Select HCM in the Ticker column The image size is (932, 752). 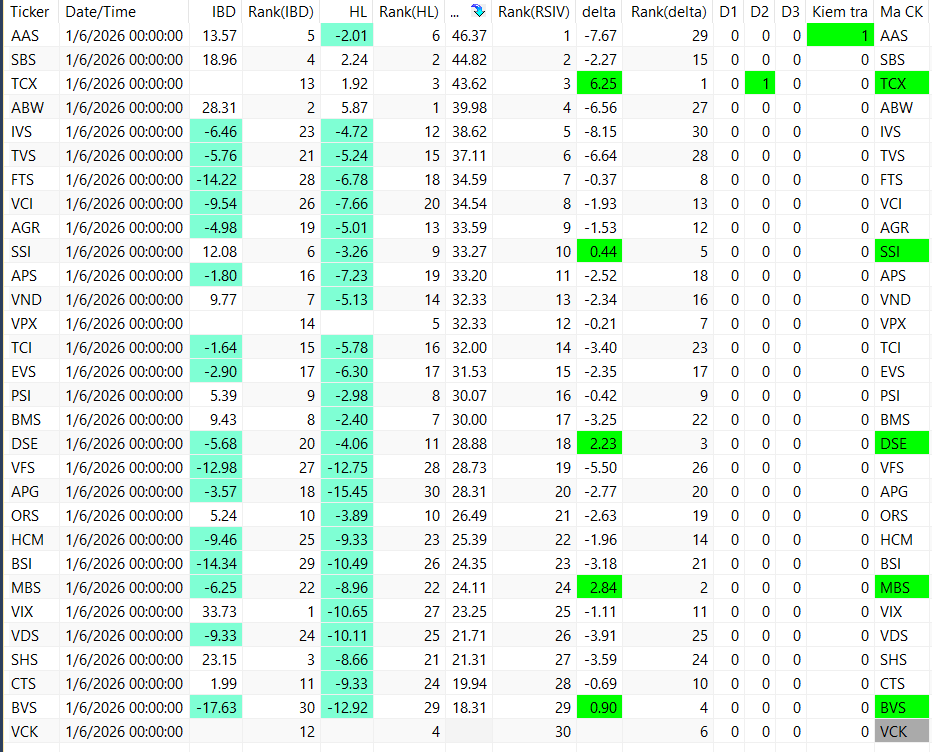(x=27, y=540)
